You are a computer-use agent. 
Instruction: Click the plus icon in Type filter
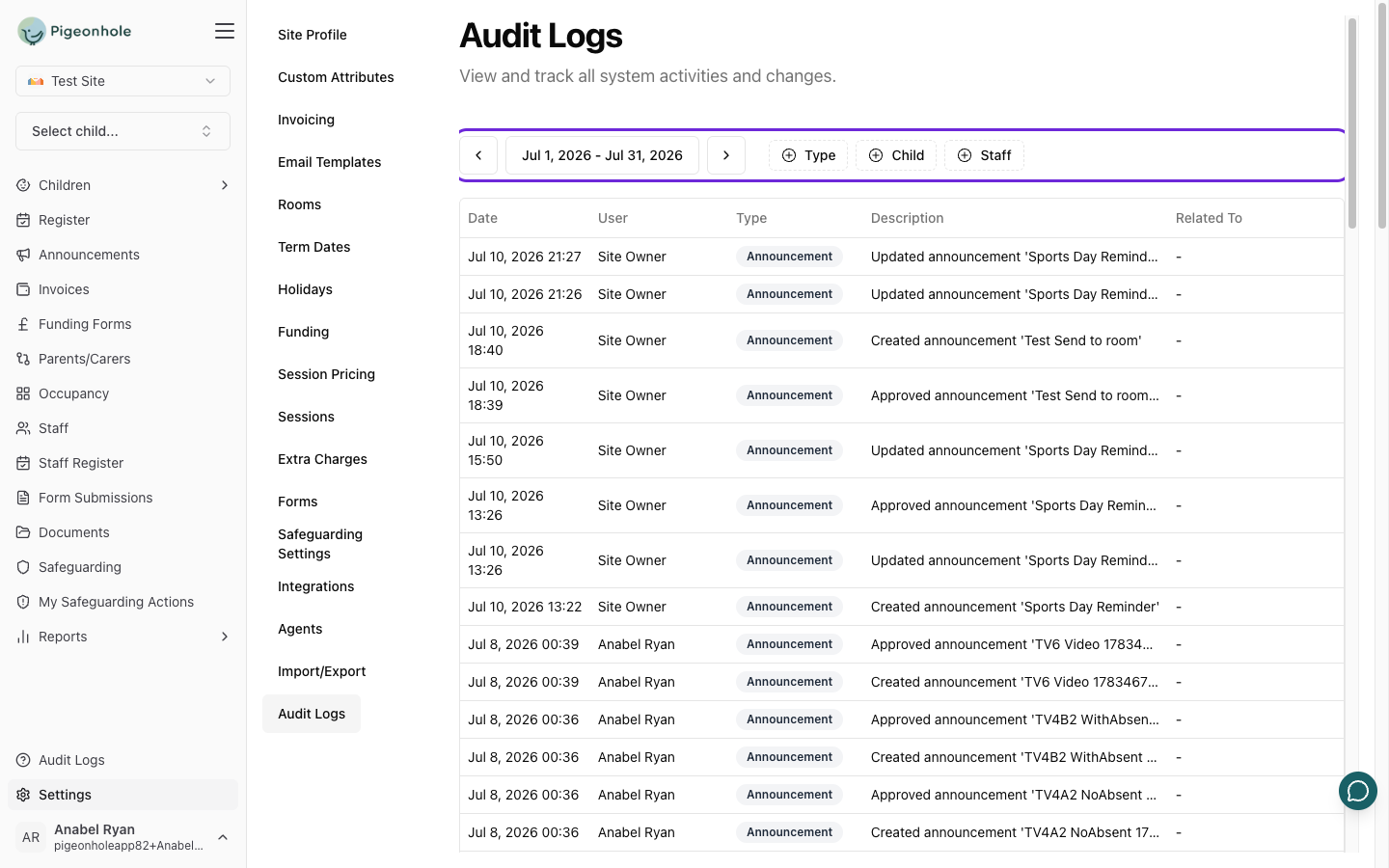click(x=789, y=155)
